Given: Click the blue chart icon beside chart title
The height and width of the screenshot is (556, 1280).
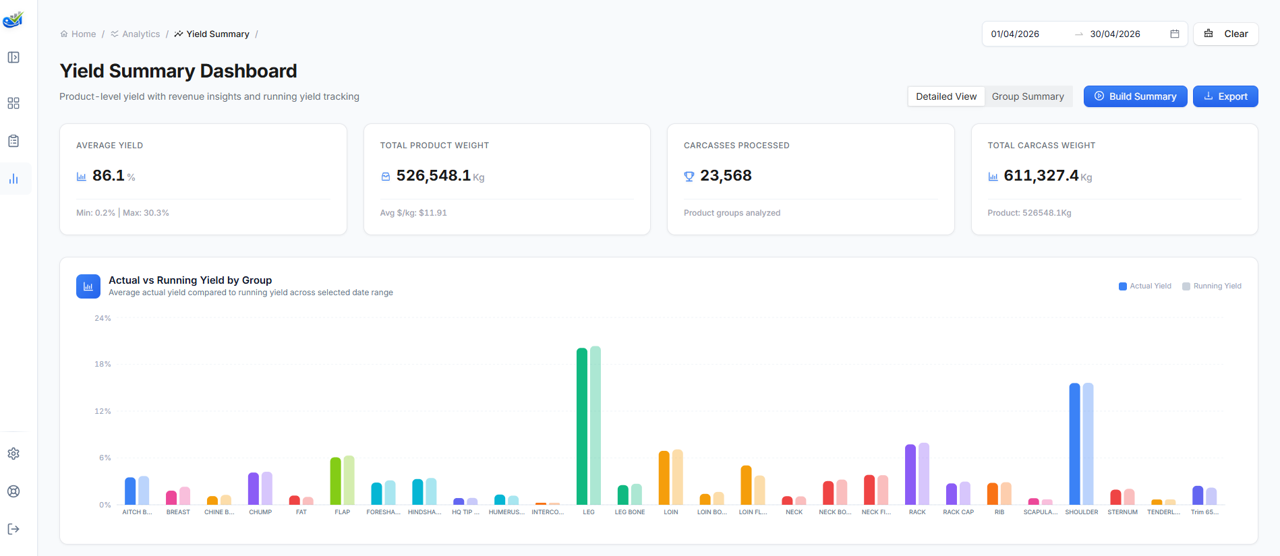Looking at the screenshot, I should 88,286.
